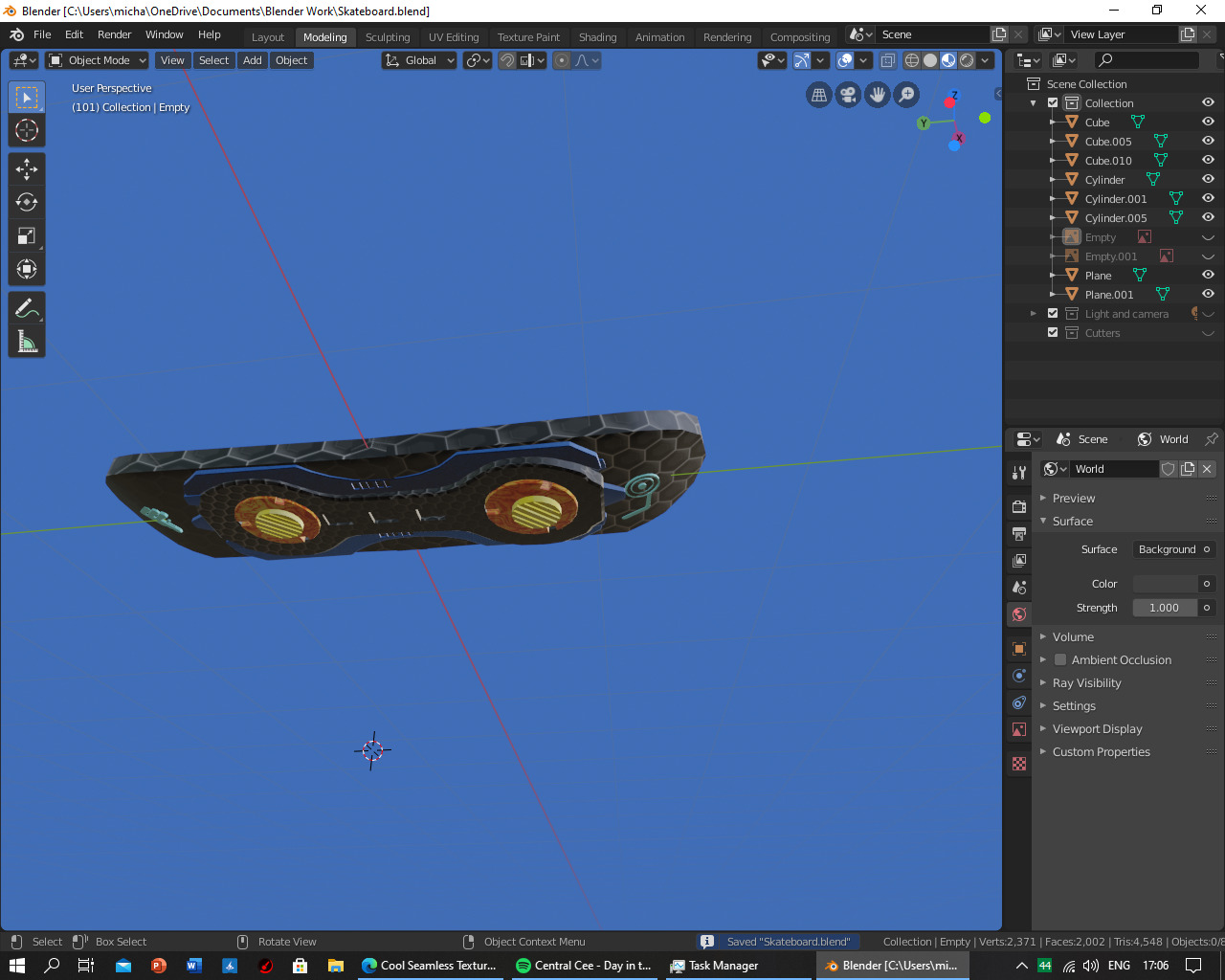
Task: Activate the Annotate pencil tool
Action: point(27,308)
